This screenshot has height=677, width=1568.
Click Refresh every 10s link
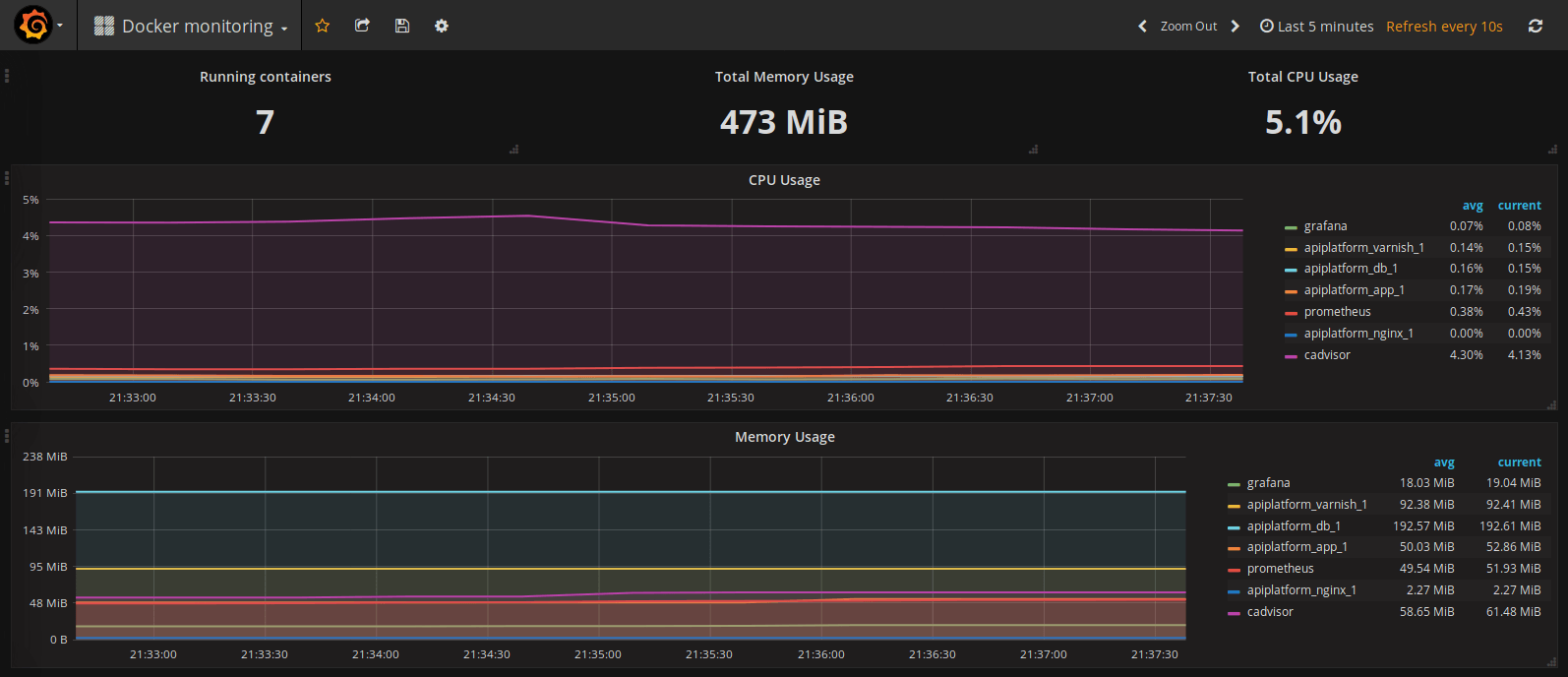point(1444,27)
